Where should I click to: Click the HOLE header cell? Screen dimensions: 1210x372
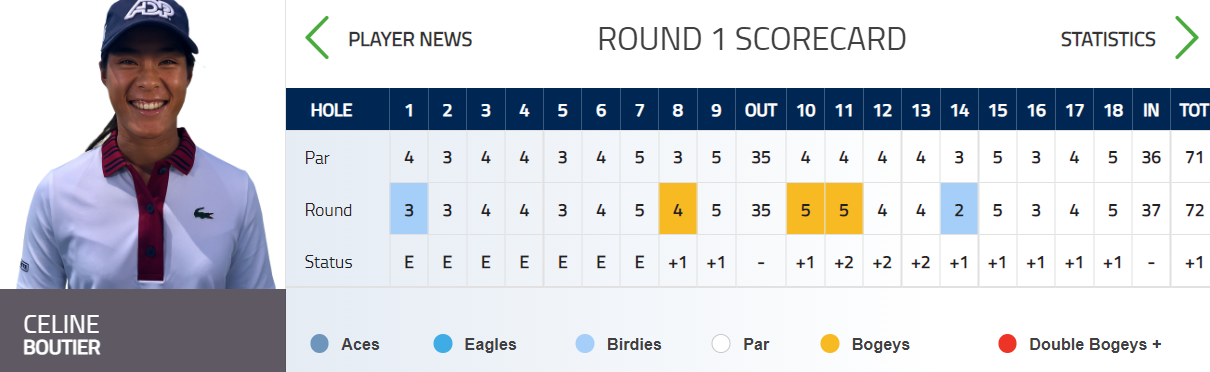[x=338, y=110]
